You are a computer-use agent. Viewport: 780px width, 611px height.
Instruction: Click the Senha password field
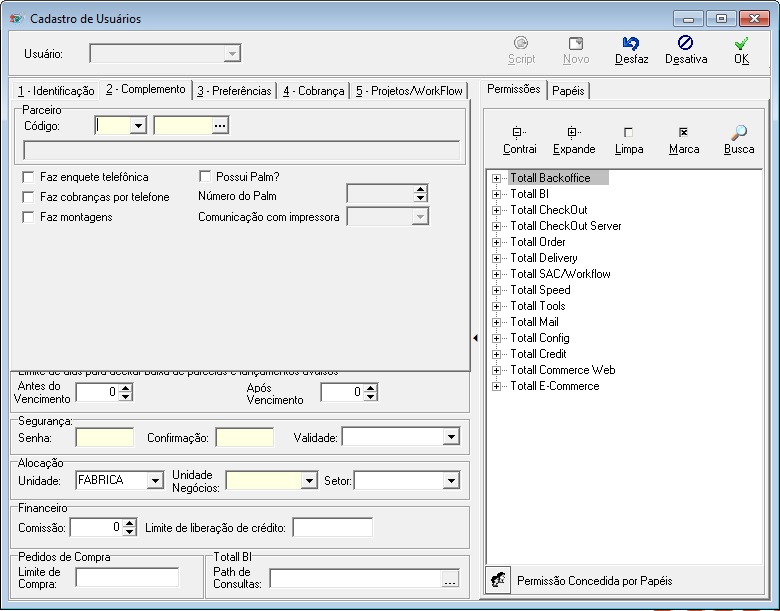click(104, 437)
